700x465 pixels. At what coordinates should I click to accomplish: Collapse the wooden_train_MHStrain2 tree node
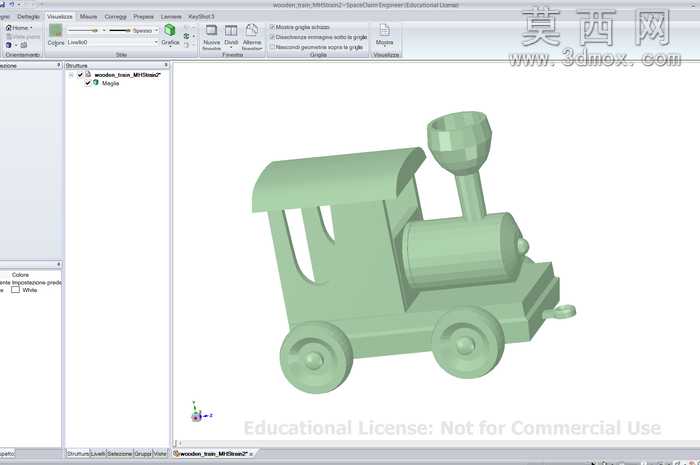71,75
